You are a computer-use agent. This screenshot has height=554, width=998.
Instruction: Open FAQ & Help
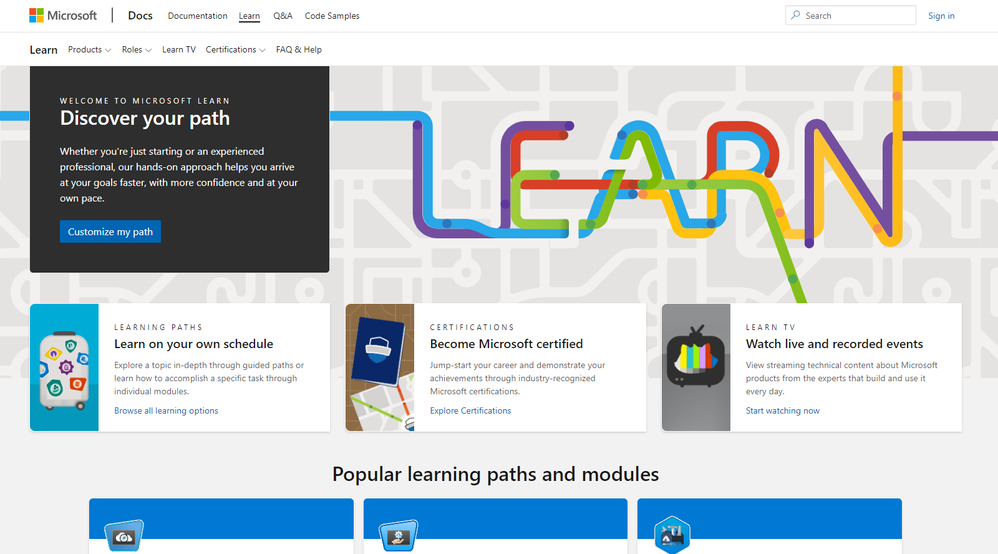click(299, 50)
